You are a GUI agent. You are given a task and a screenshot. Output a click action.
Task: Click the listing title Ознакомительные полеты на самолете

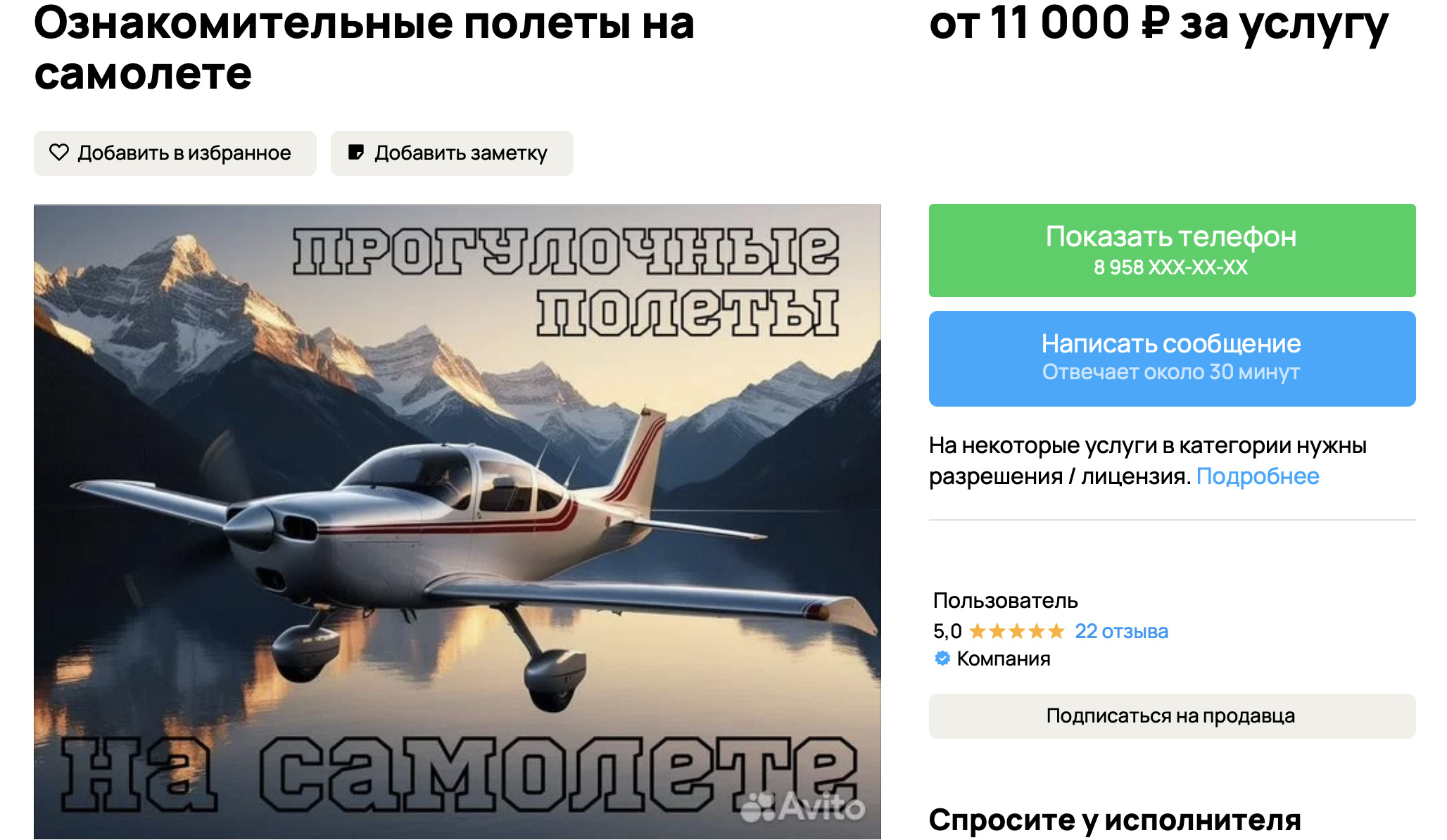[364, 48]
